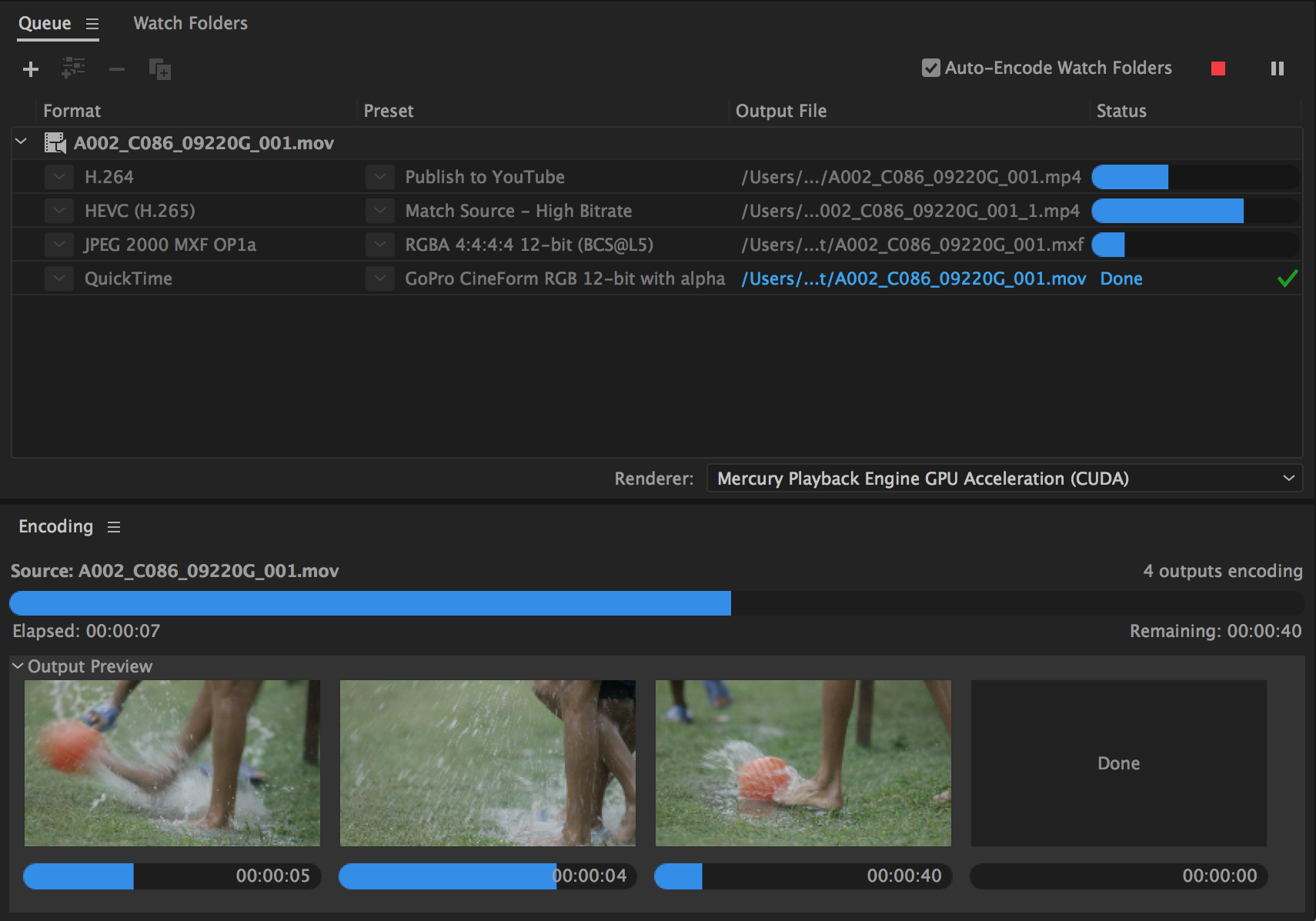Toggle Auto-Encode Watch Folders

point(930,68)
